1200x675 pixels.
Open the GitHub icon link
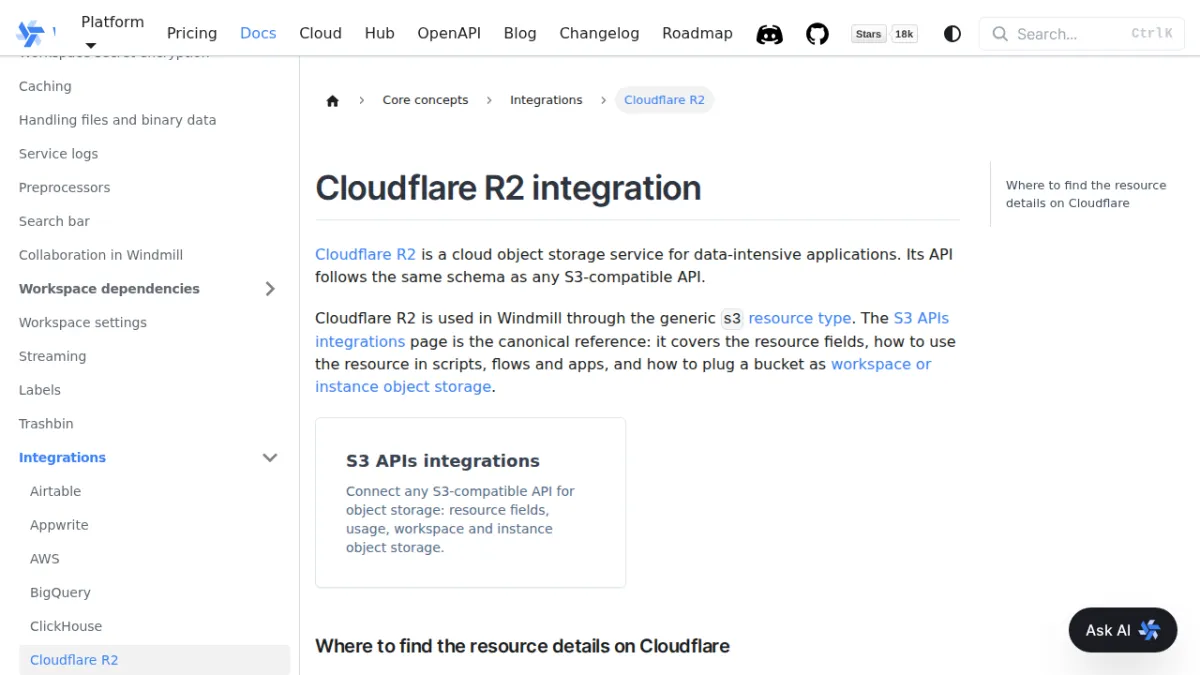(x=818, y=34)
